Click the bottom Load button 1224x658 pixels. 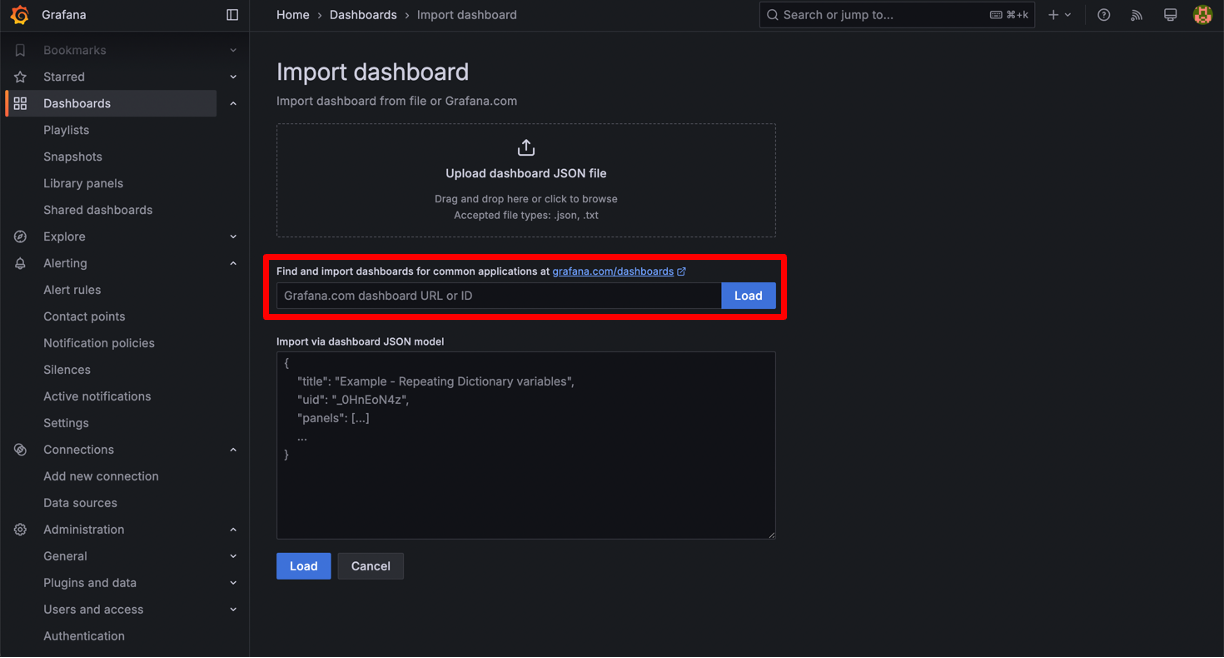pos(304,566)
